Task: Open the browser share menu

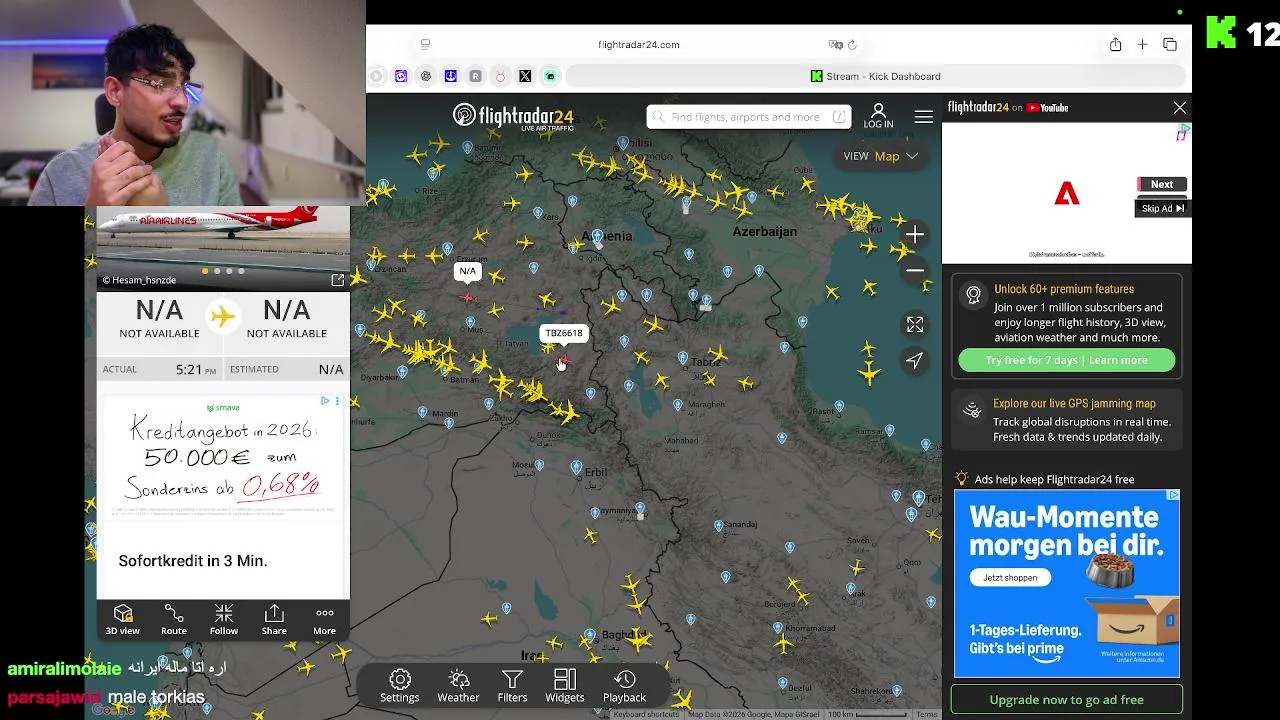Action: 1115,44
